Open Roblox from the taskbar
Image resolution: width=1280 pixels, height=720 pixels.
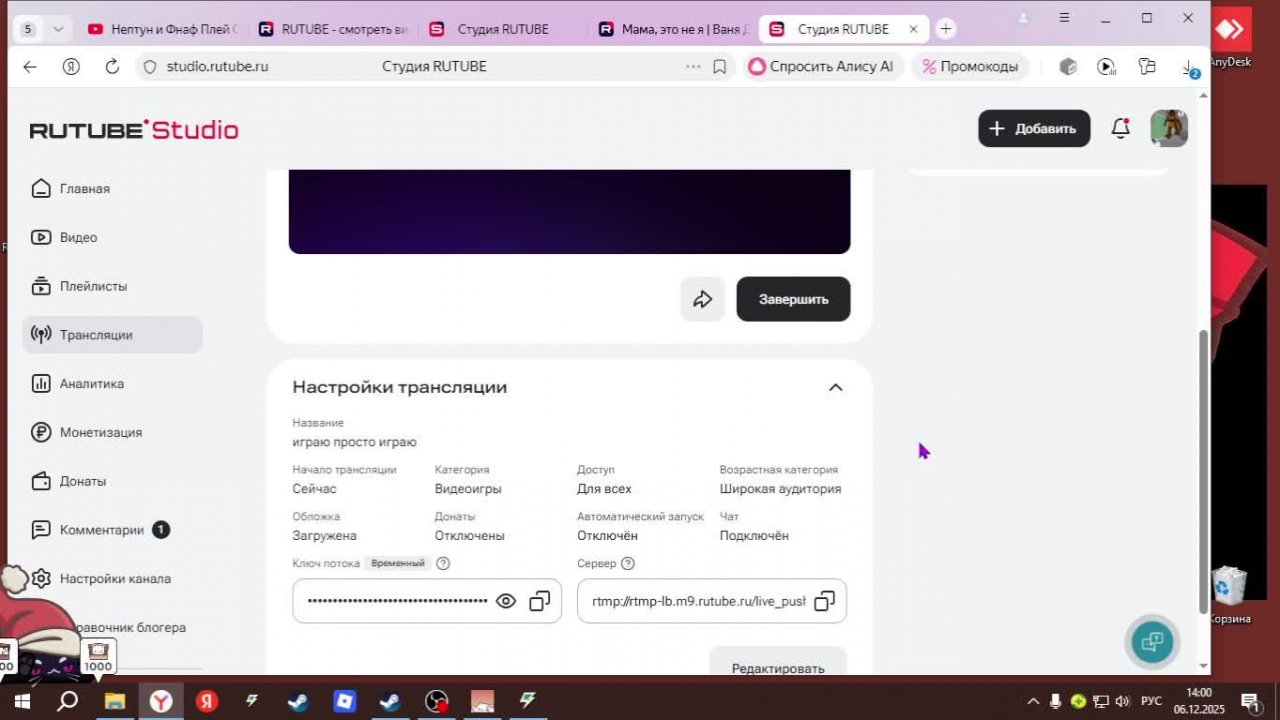tap(345, 701)
